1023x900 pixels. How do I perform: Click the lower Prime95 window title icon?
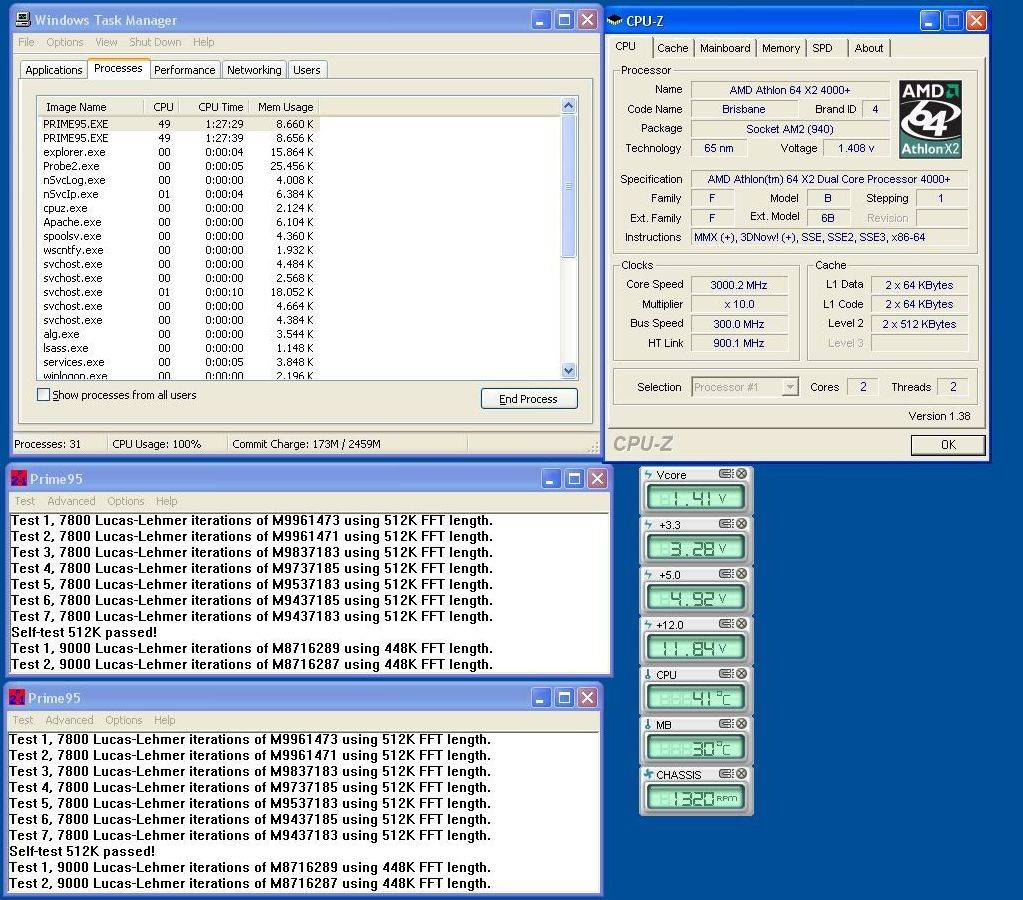[x=17, y=698]
